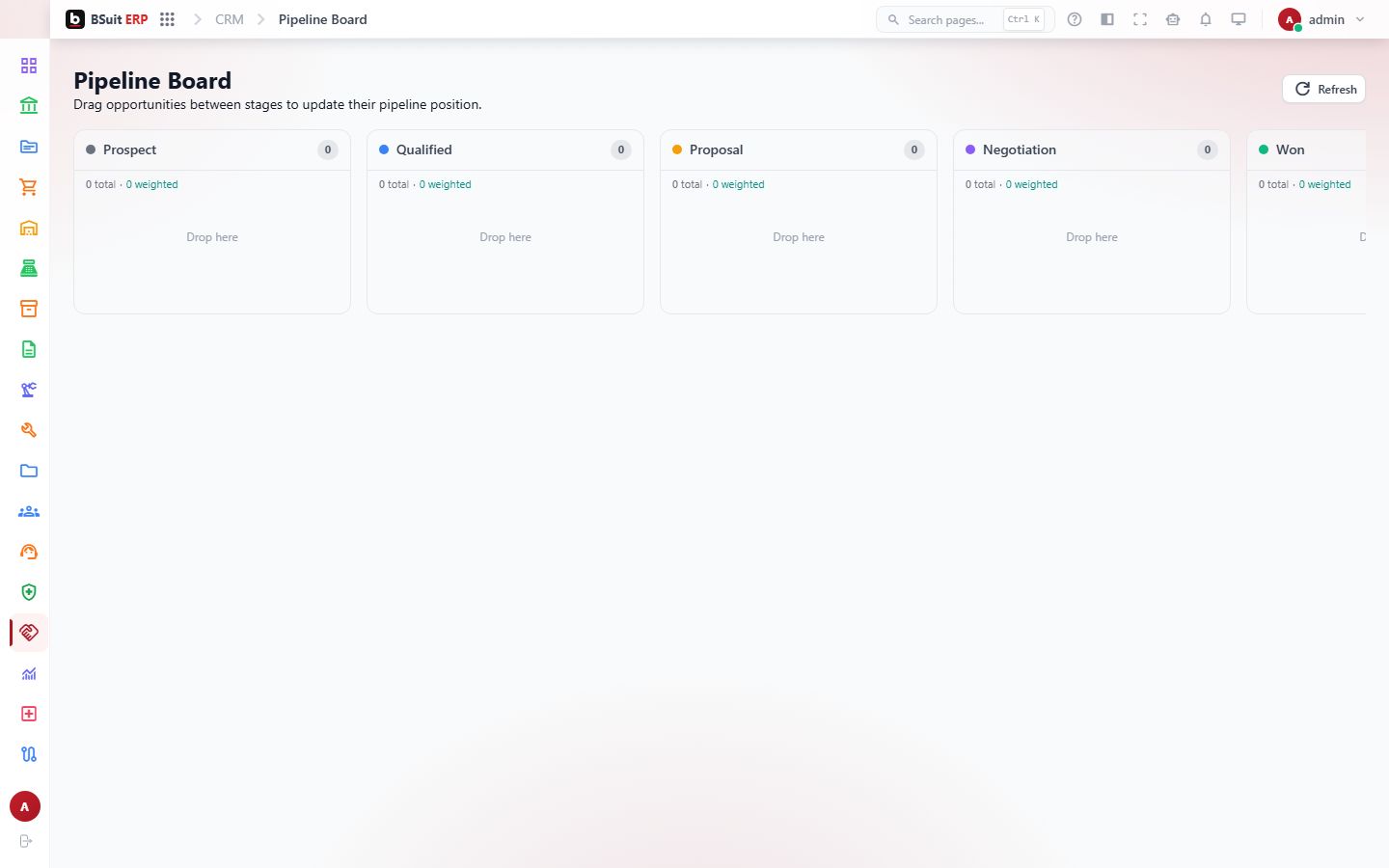Open the red medical plus sidebar icon

29,714
